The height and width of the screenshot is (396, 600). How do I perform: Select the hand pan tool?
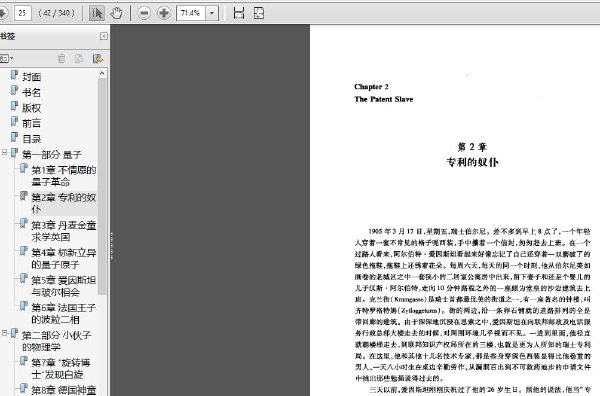pyautogui.click(x=116, y=13)
